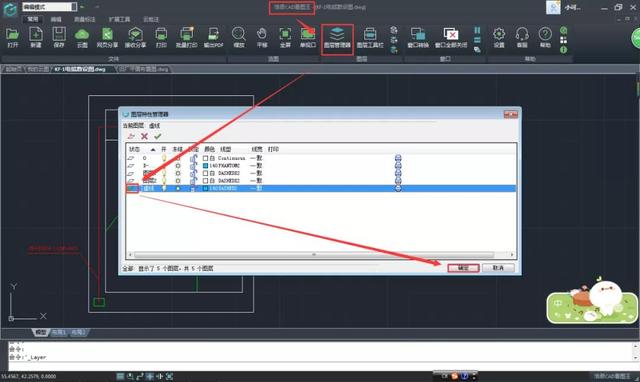Viewport: 640px width, 382px height.
Task: Set current layer with green checkmark icon
Action: pos(158,136)
